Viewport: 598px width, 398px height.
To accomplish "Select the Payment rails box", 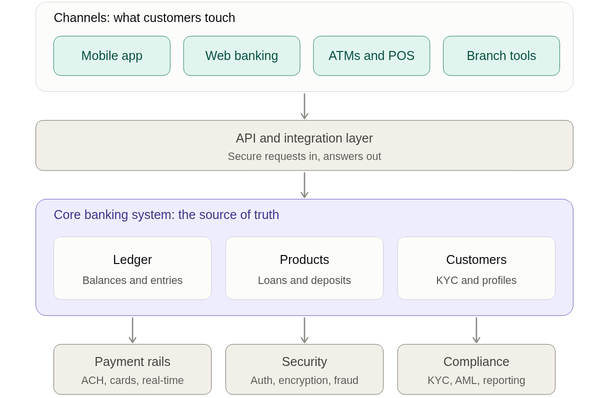I will (132, 369).
